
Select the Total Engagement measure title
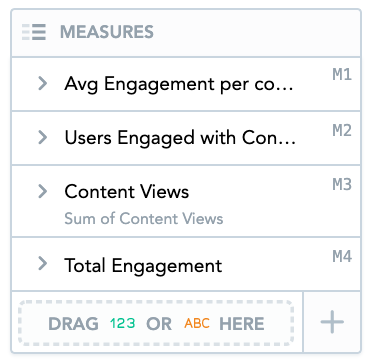tap(143, 266)
